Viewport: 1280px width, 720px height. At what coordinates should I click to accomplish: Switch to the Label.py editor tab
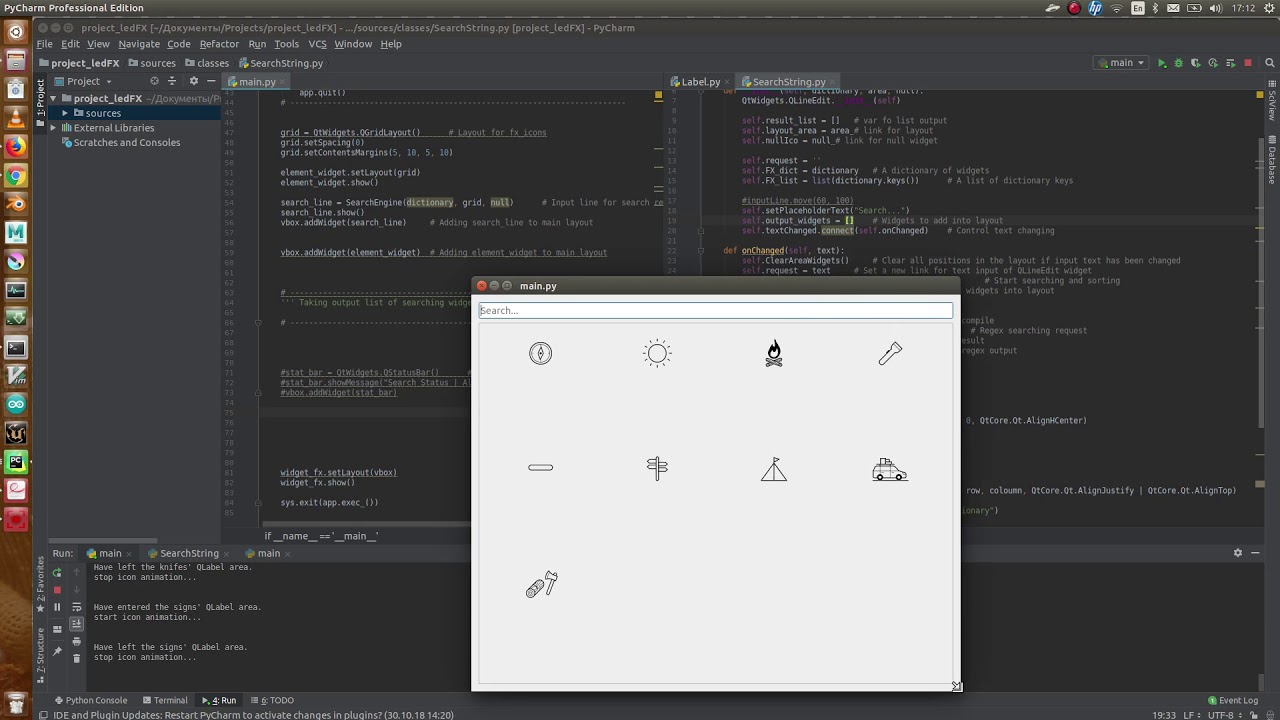point(700,82)
